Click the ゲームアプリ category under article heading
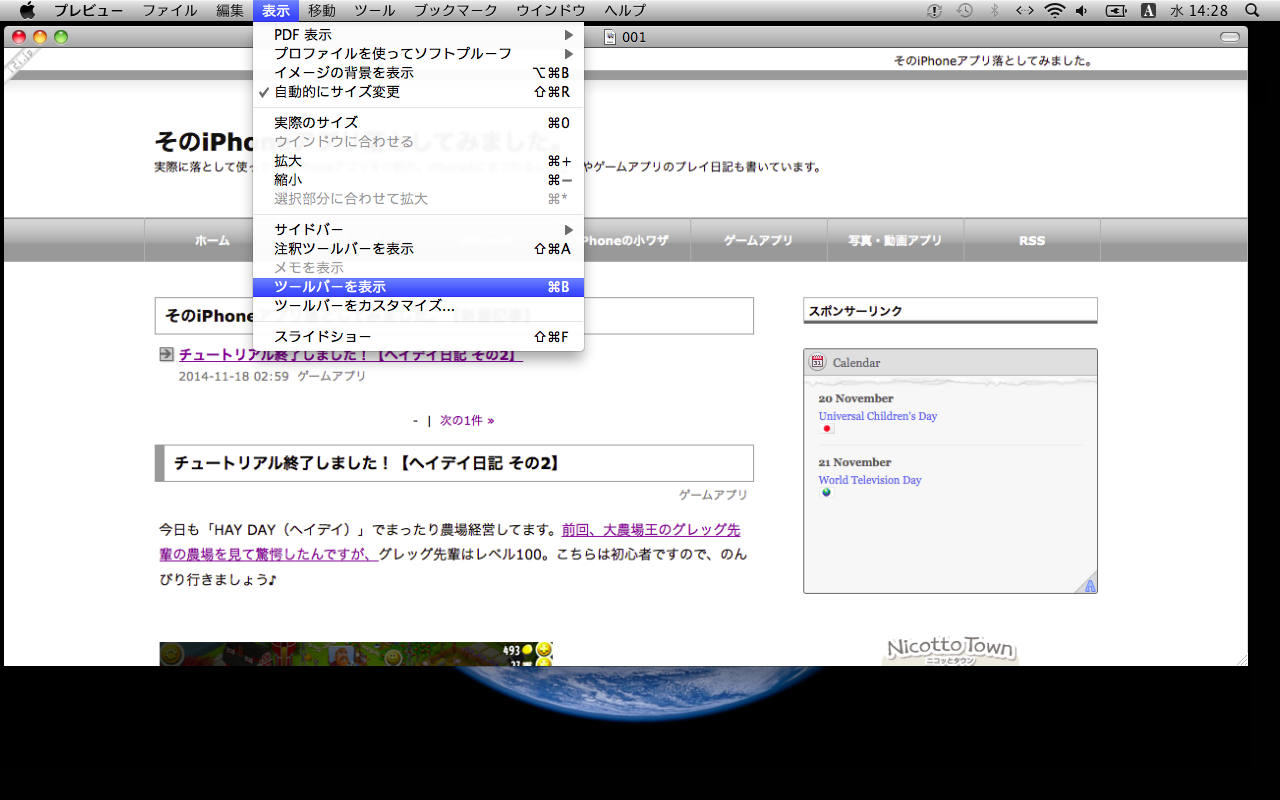 click(x=713, y=495)
